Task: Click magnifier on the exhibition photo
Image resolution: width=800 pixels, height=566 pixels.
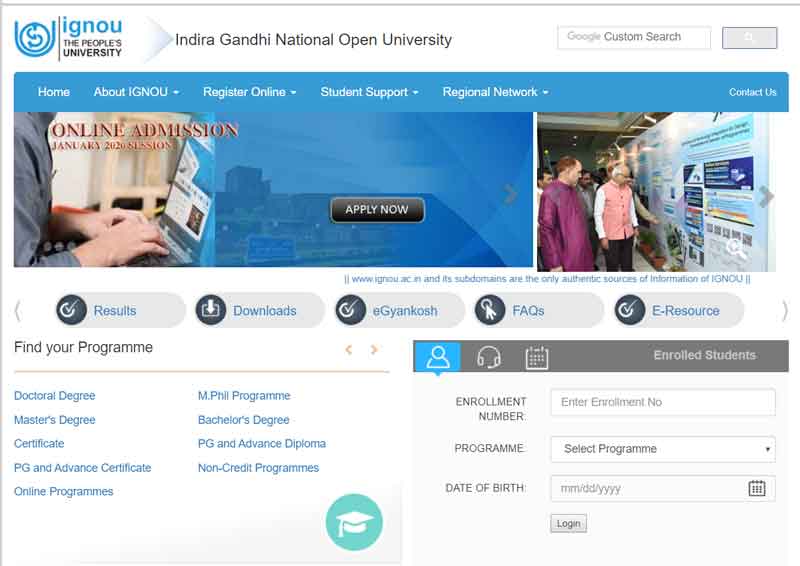Action: pos(736,249)
